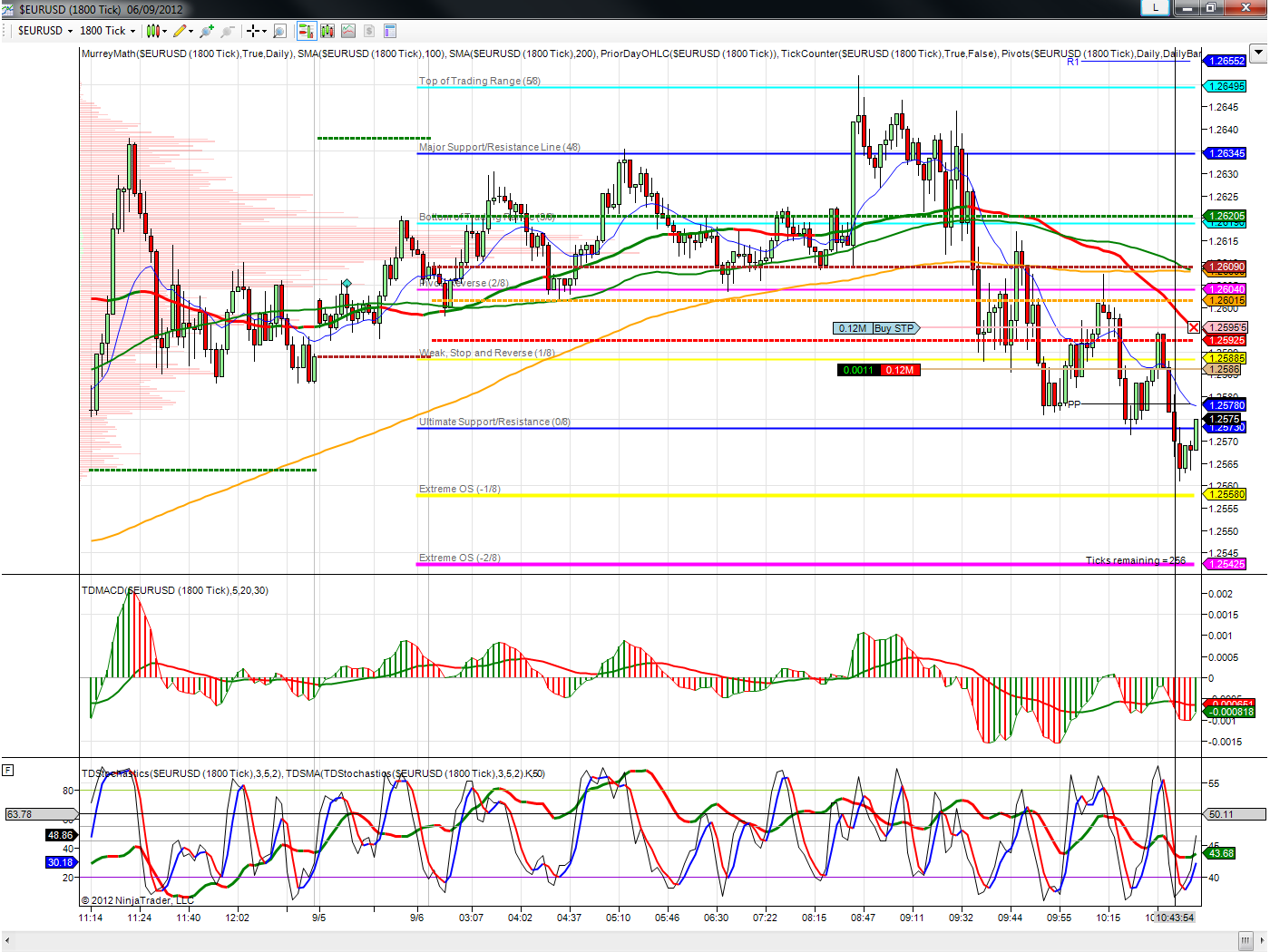This screenshot has height=952, width=1270.
Task: Click the position P&L marker 0.0011
Action: pos(858,370)
